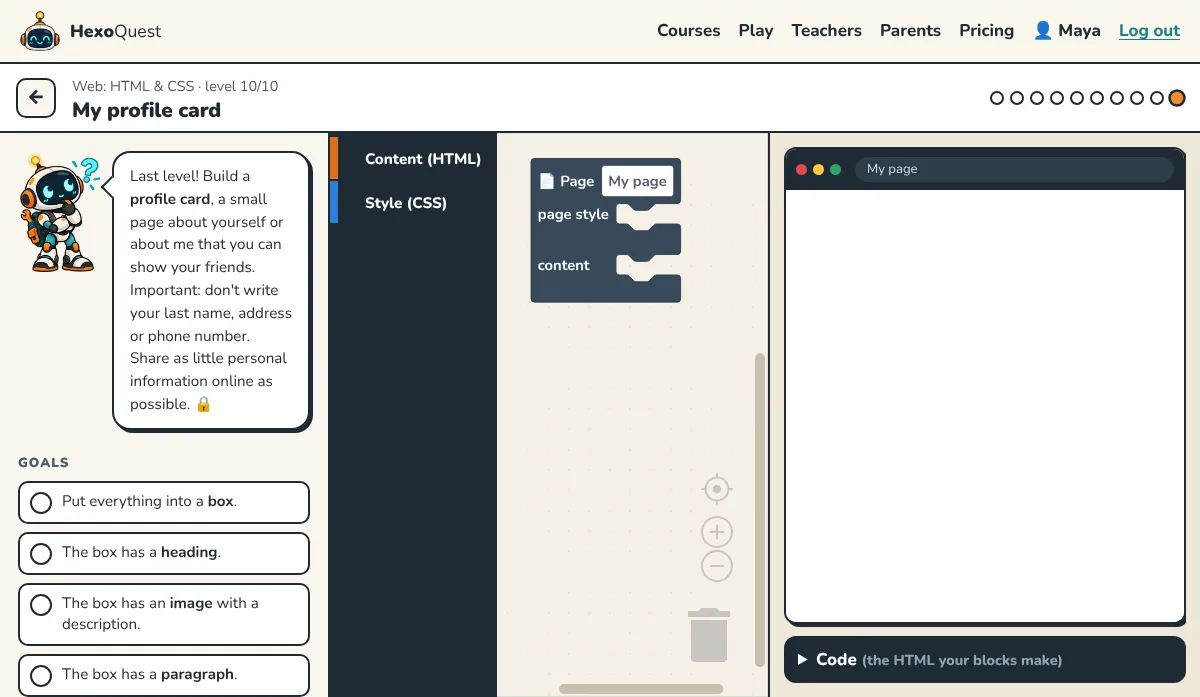The image size is (1200, 697).
Task: Click the 'My page' preview address bar
Action: 1013,169
